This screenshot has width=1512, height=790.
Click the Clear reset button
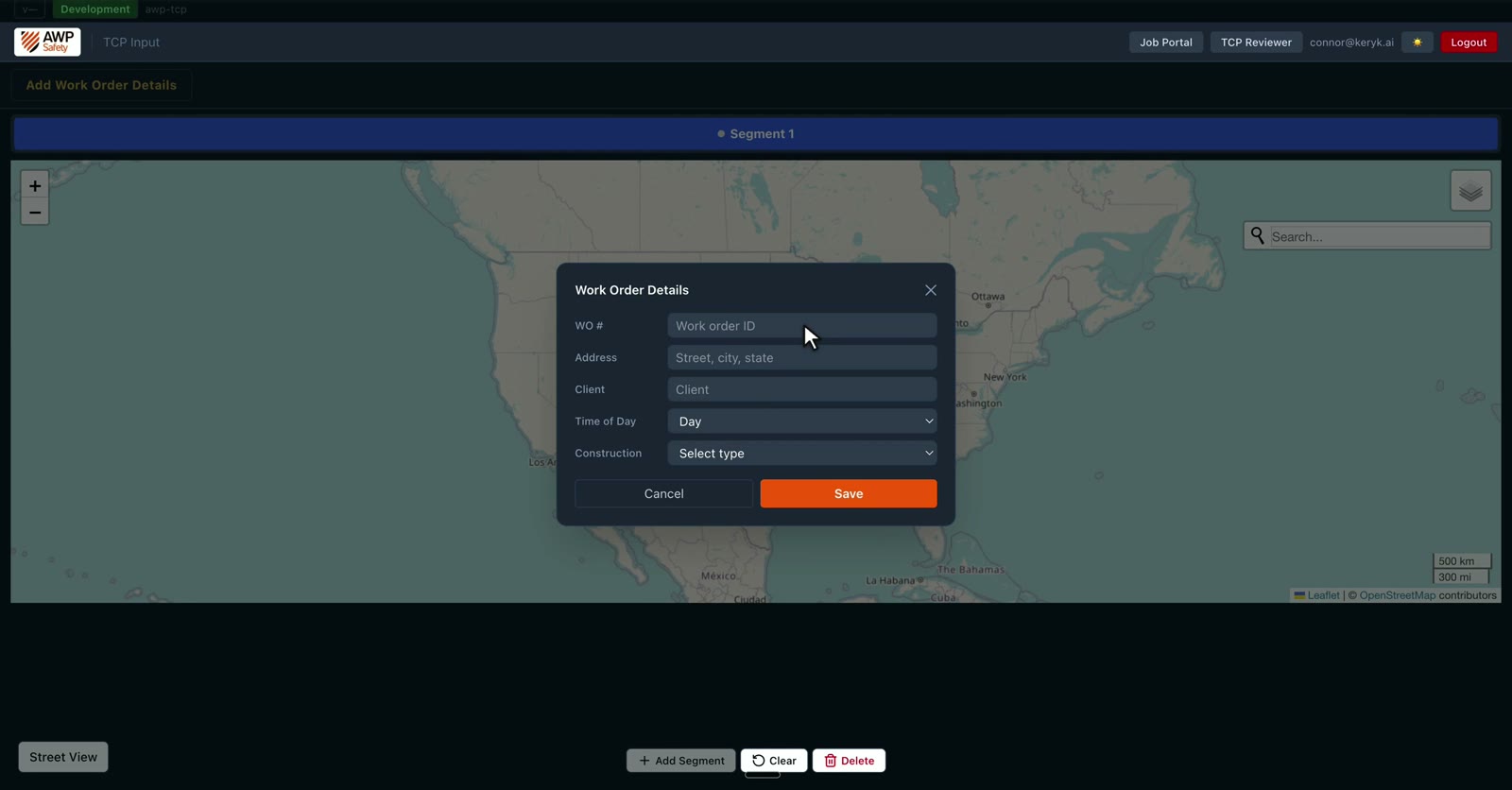coord(774,761)
